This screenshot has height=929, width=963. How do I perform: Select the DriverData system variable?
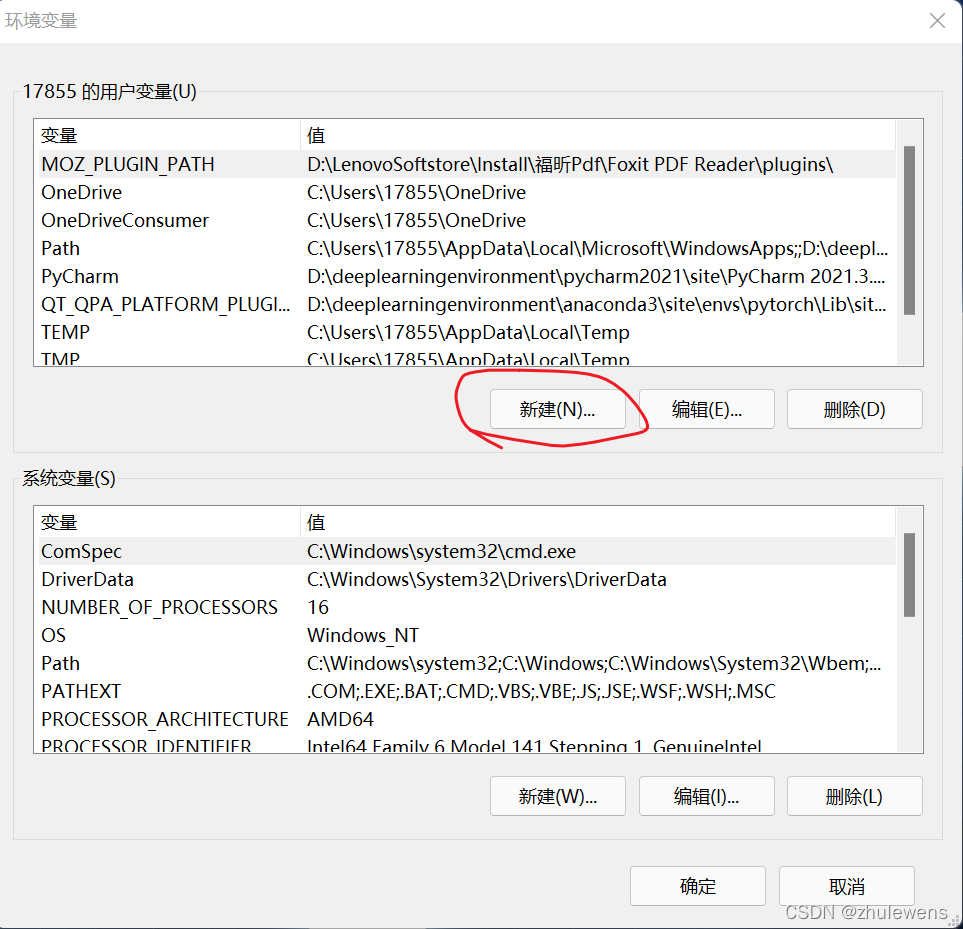467,579
